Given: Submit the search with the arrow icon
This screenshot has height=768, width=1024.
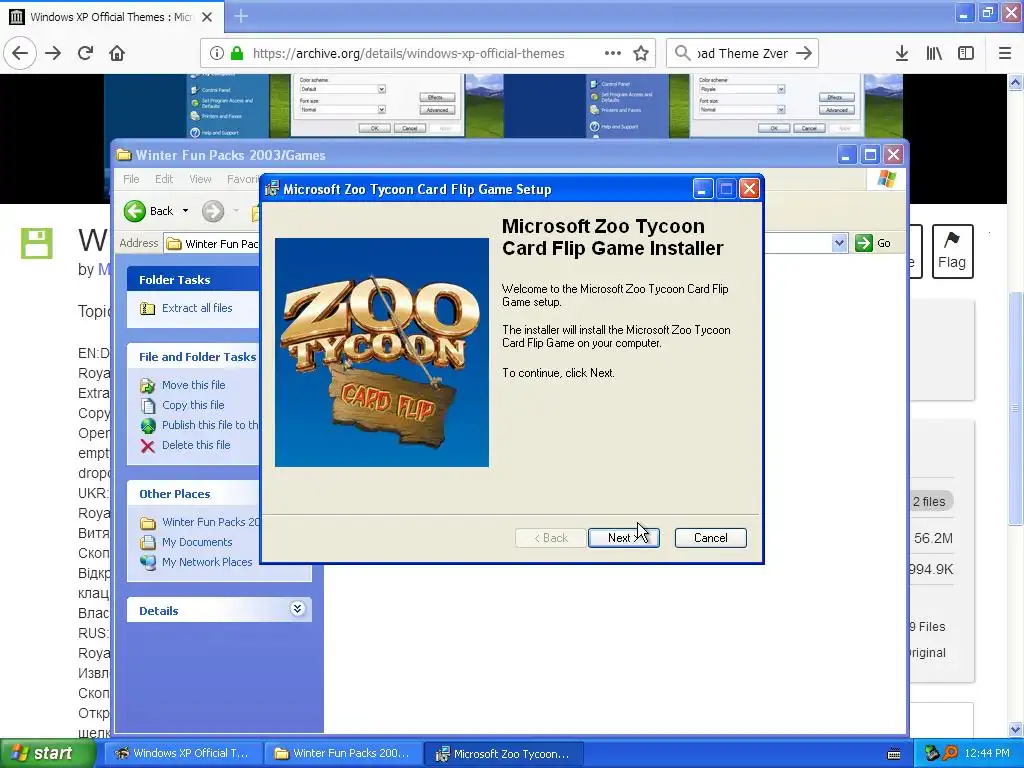Looking at the screenshot, I should [x=805, y=53].
